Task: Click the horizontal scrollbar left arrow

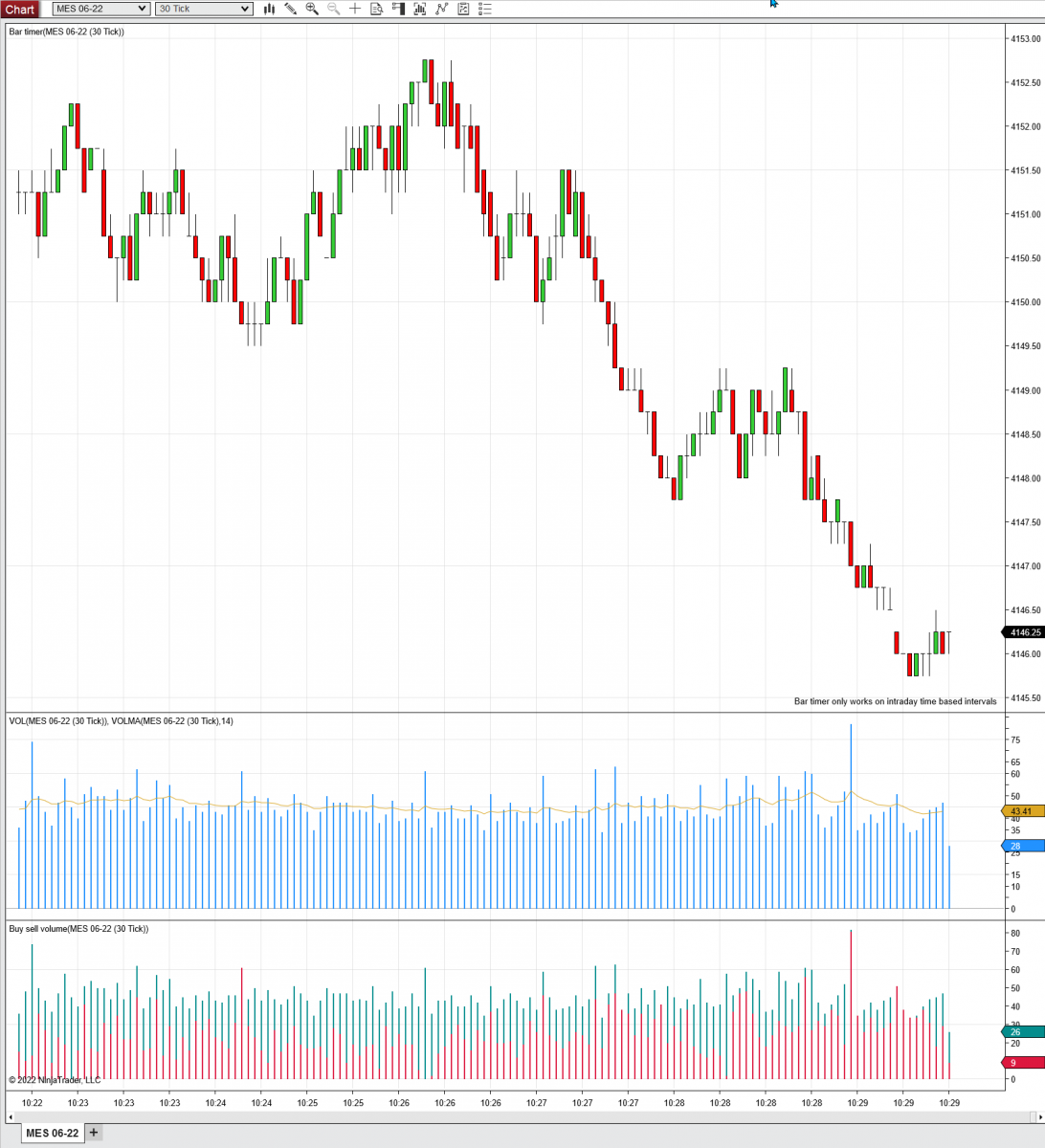Action: [x=11, y=1116]
